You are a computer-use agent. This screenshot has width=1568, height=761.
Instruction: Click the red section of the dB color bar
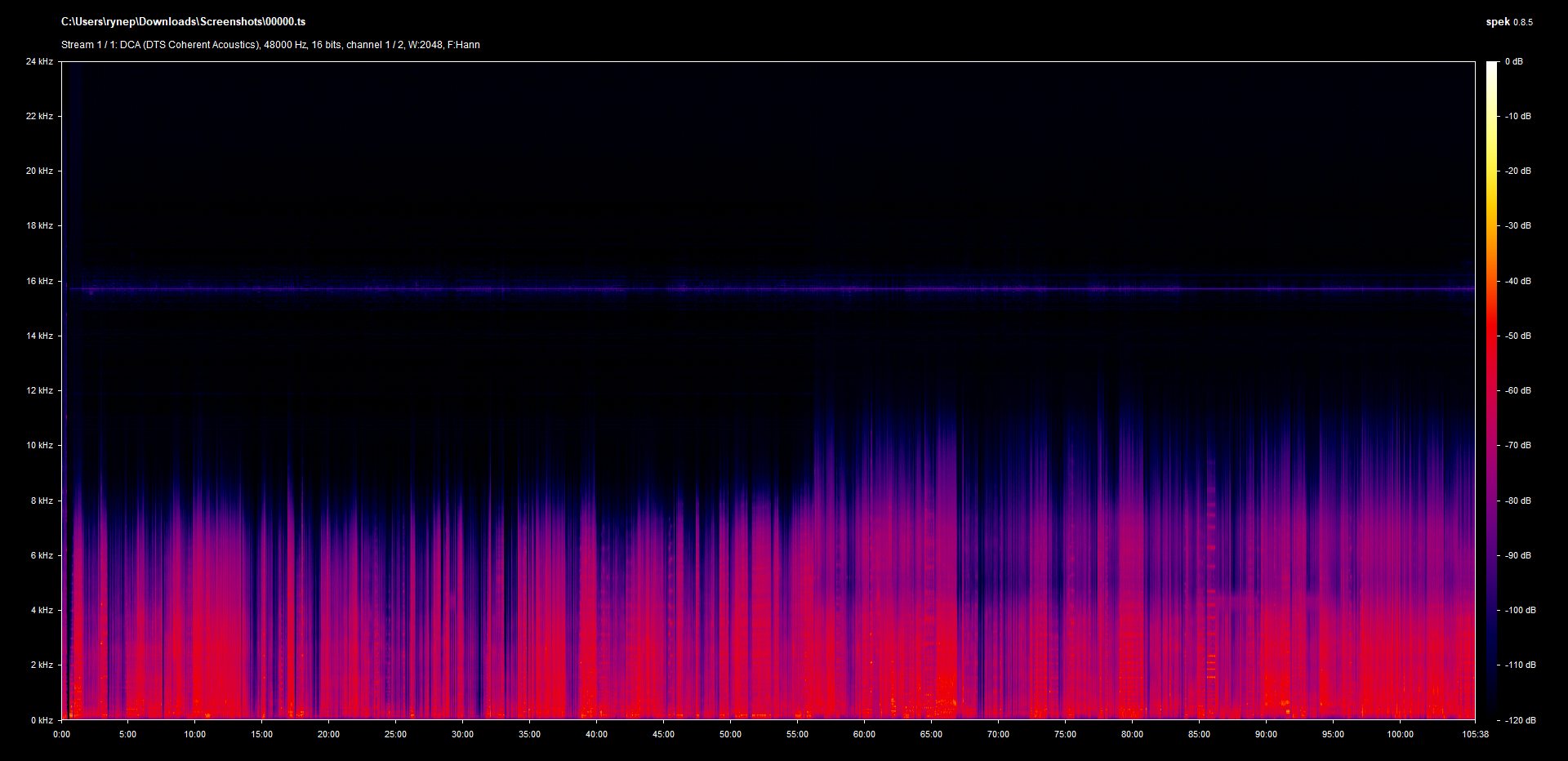click(x=1492, y=343)
